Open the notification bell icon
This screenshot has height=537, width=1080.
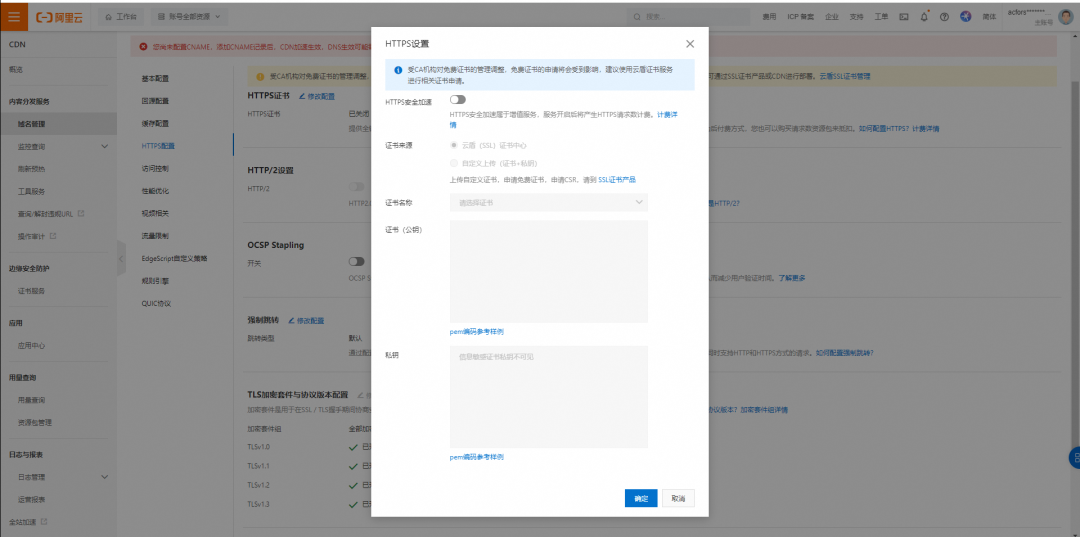924,17
